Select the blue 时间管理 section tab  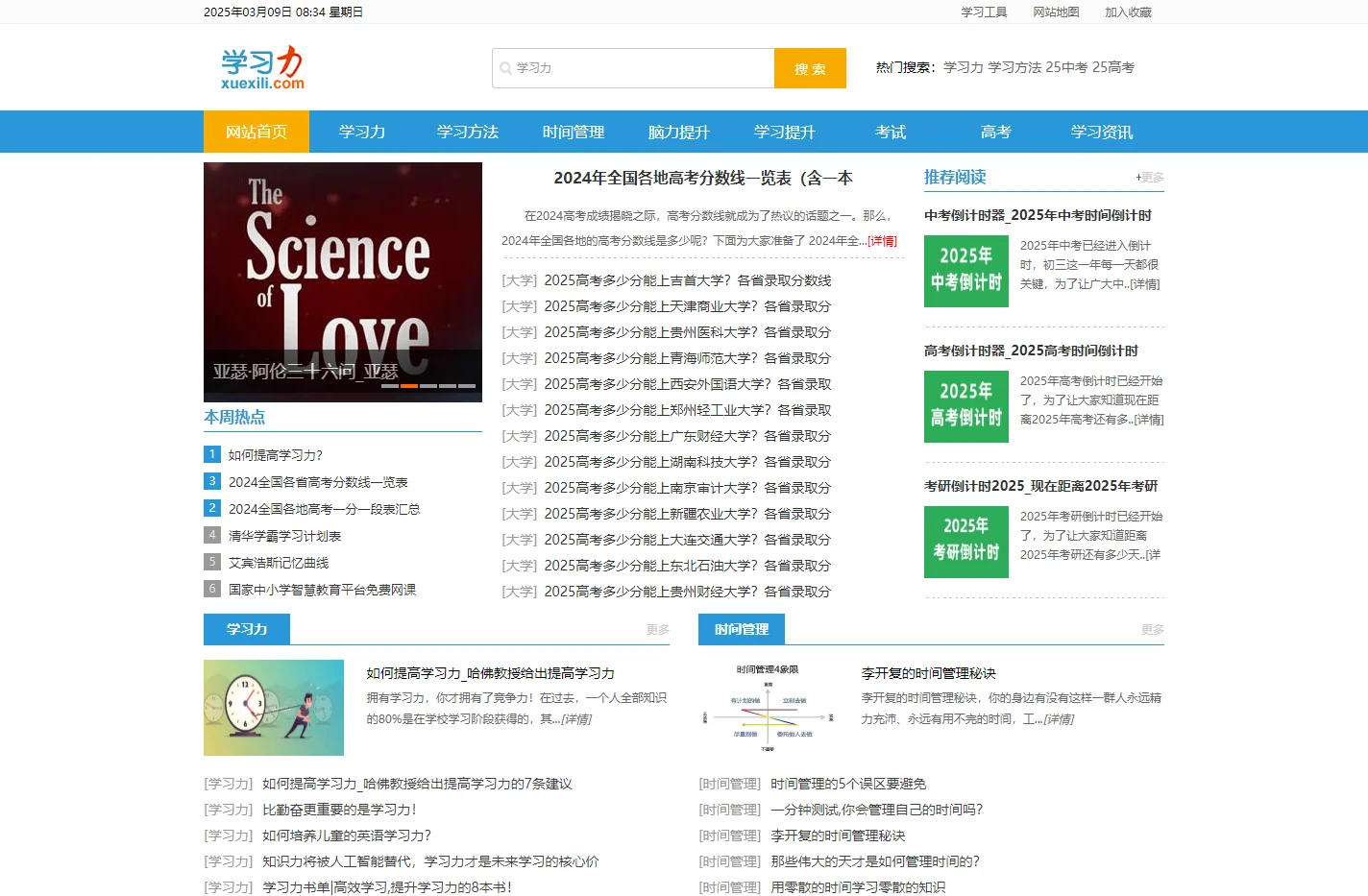pos(742,629)
